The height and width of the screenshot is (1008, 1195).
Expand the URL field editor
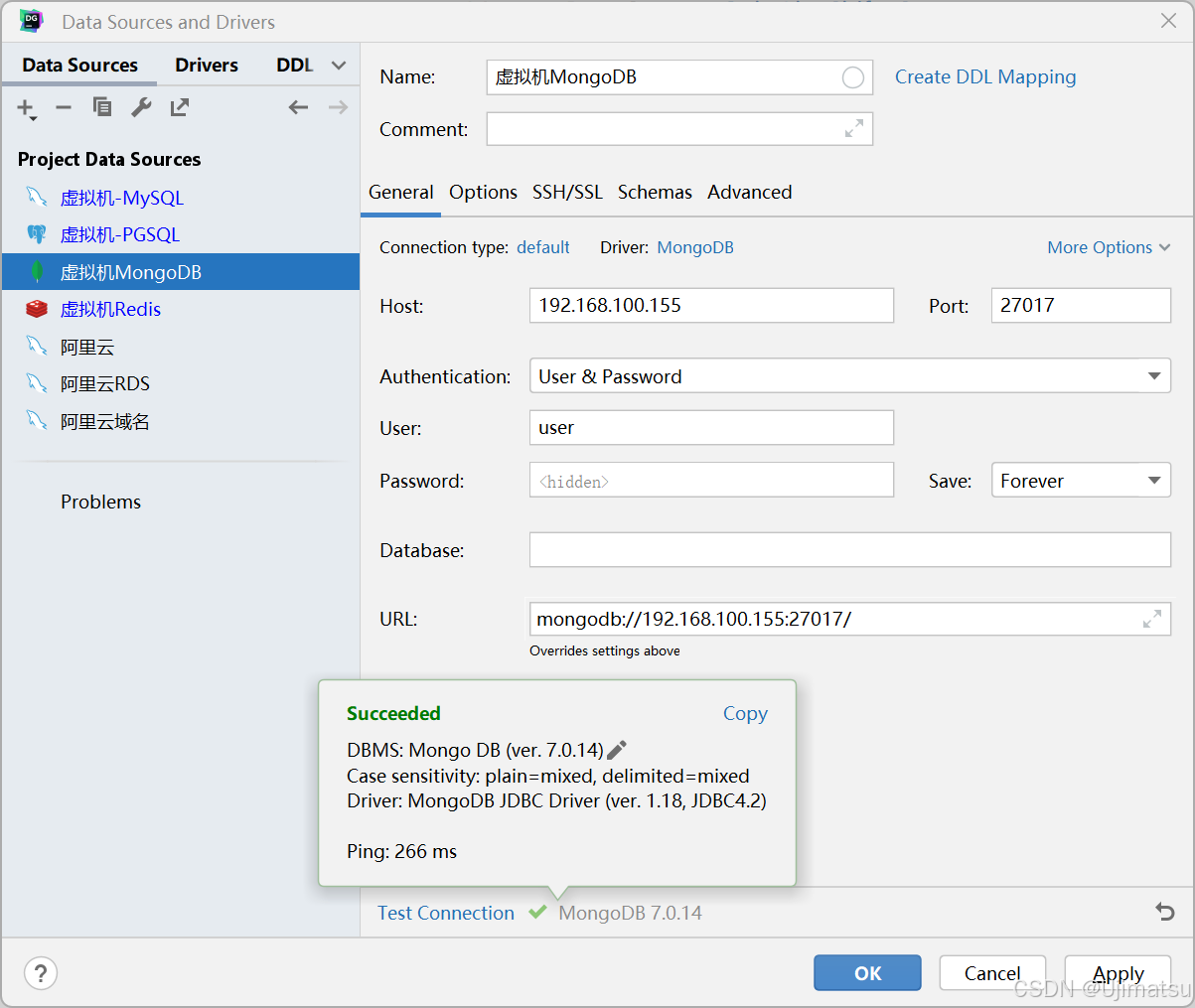[x=1152, y=619]
